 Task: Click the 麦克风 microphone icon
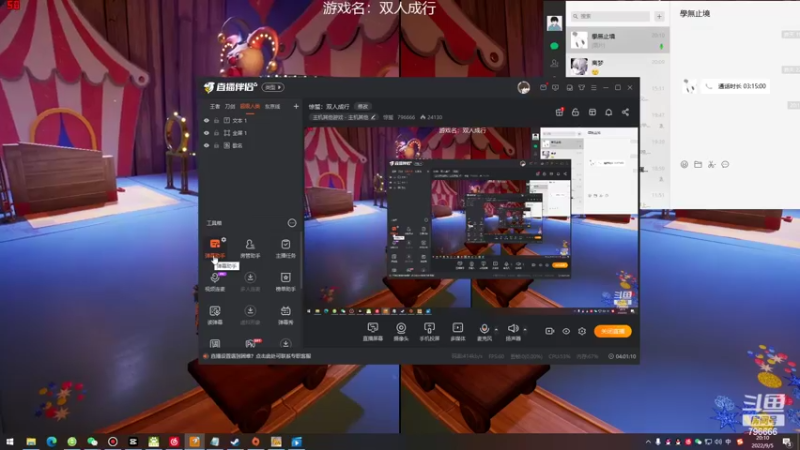(484, 331)
